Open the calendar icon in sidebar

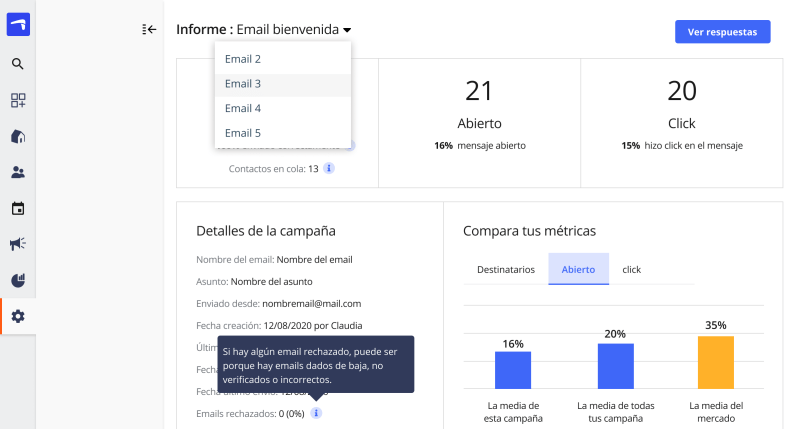click(x=18, y=208)
